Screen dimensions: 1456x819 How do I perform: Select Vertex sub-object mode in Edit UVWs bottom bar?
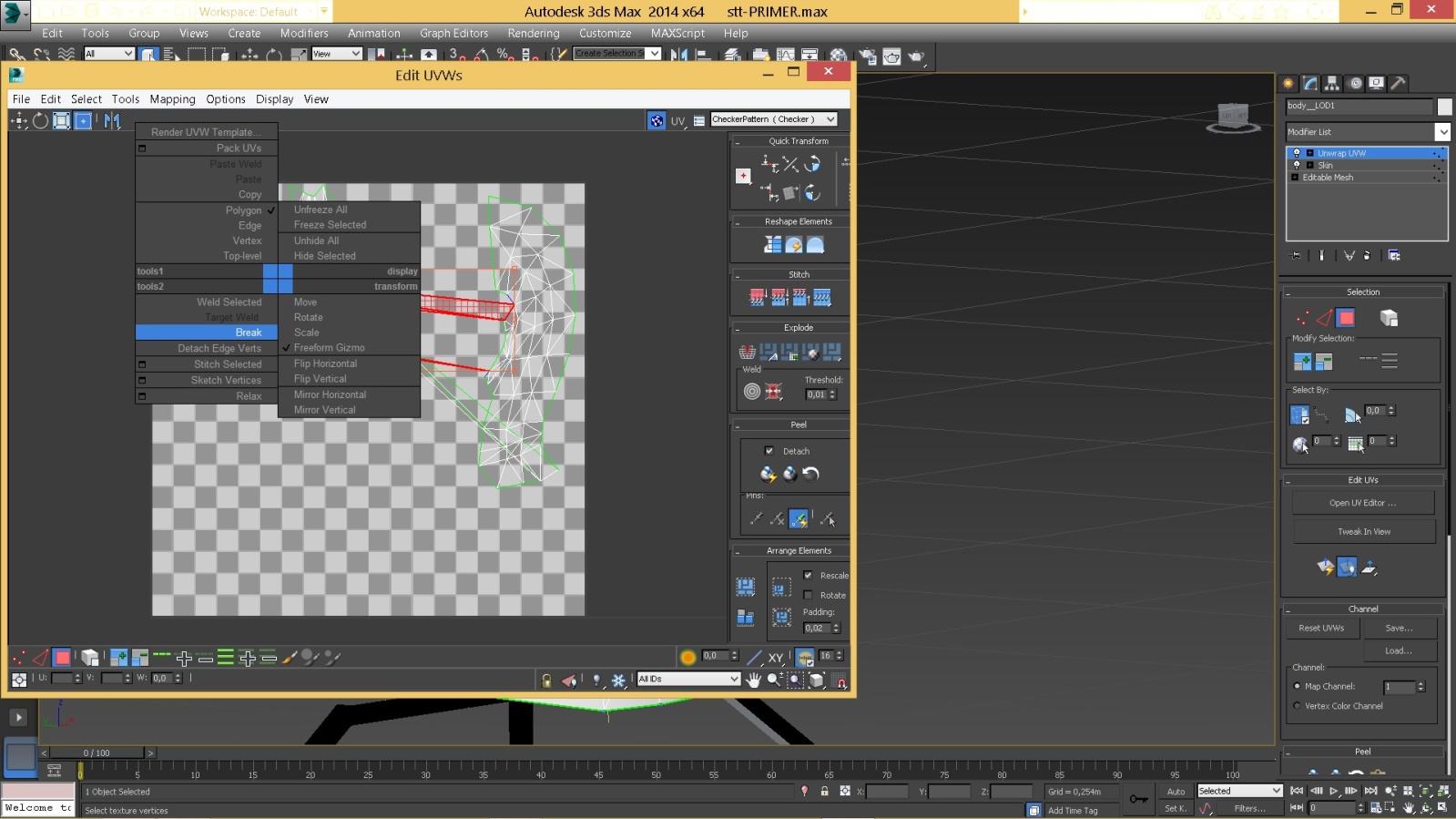pos(18,657)
